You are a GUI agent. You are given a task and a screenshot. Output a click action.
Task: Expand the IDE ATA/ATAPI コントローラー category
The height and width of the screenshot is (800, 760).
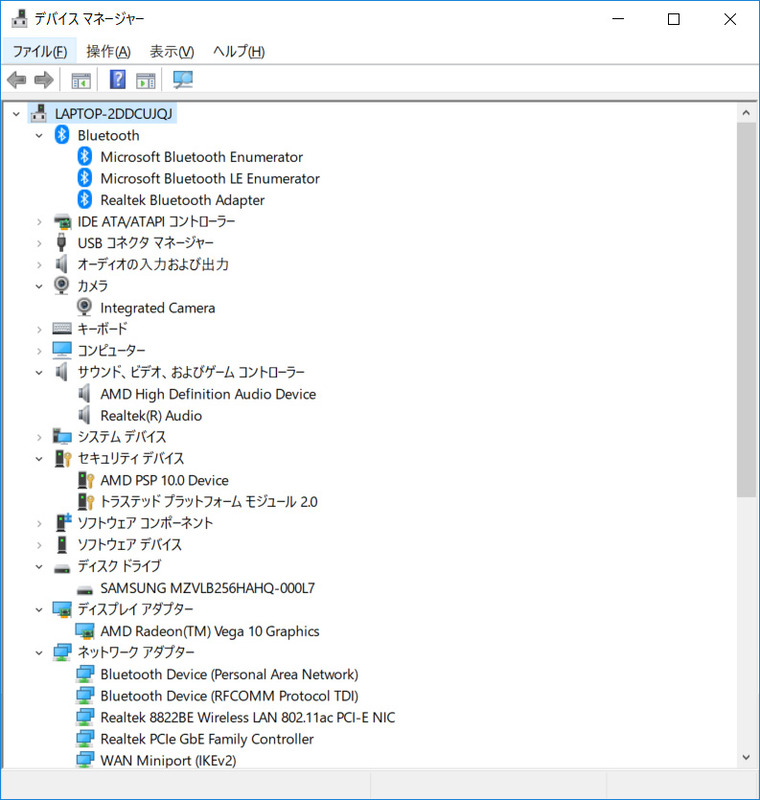click(x=39, y=221)
